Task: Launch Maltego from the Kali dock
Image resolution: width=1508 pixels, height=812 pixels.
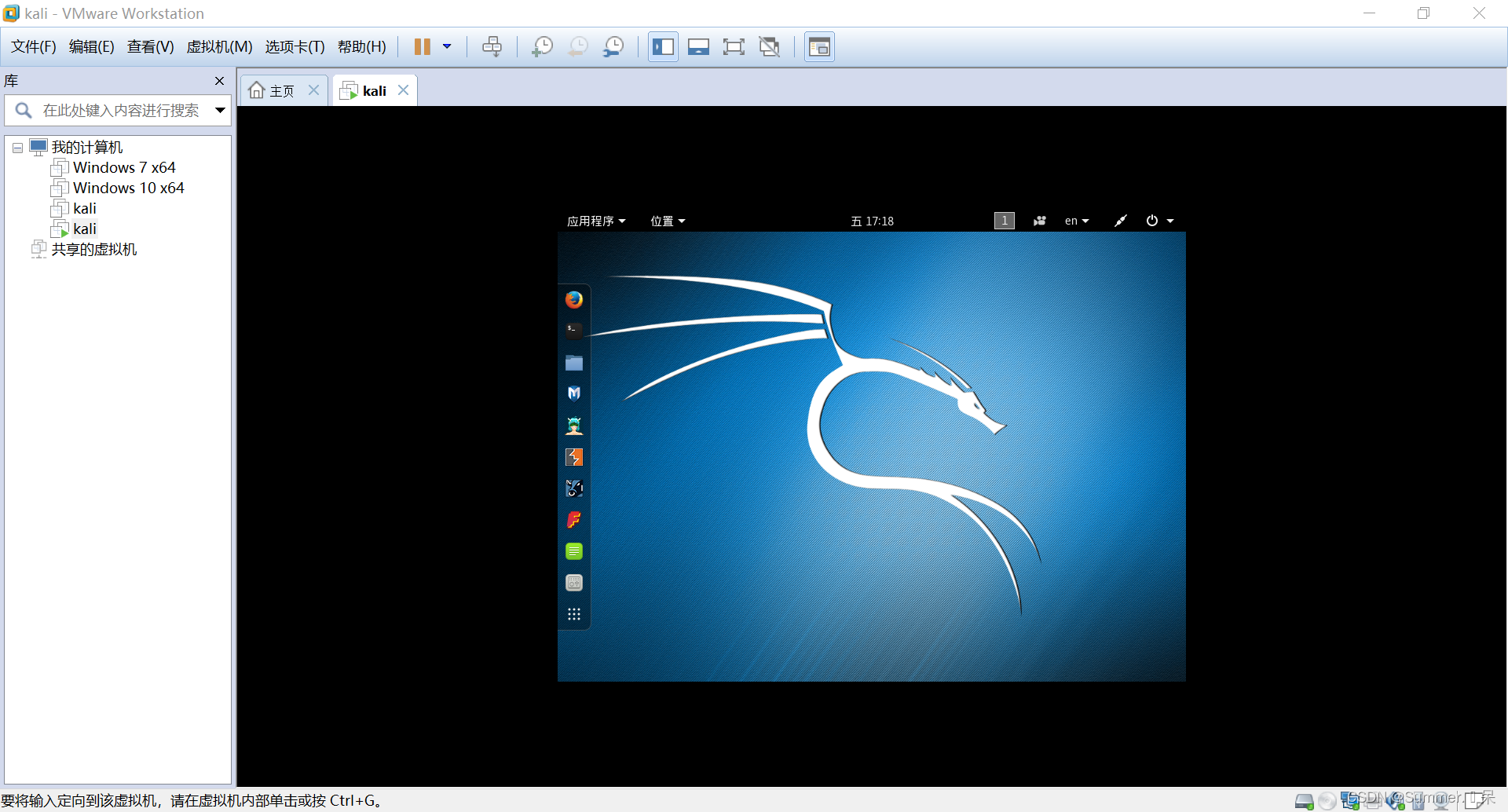Action: point(574,488)
